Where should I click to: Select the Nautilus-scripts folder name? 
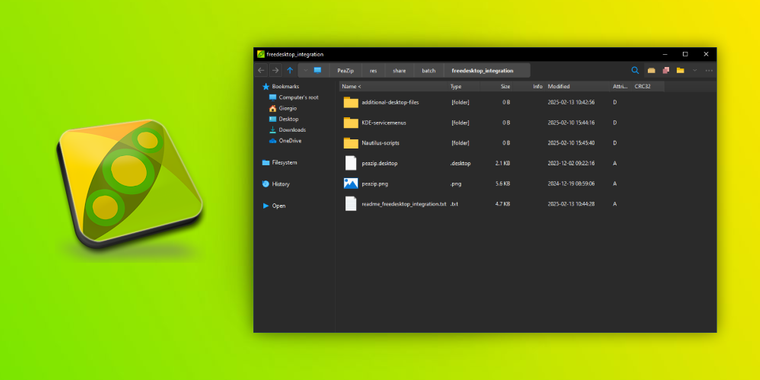380,143
